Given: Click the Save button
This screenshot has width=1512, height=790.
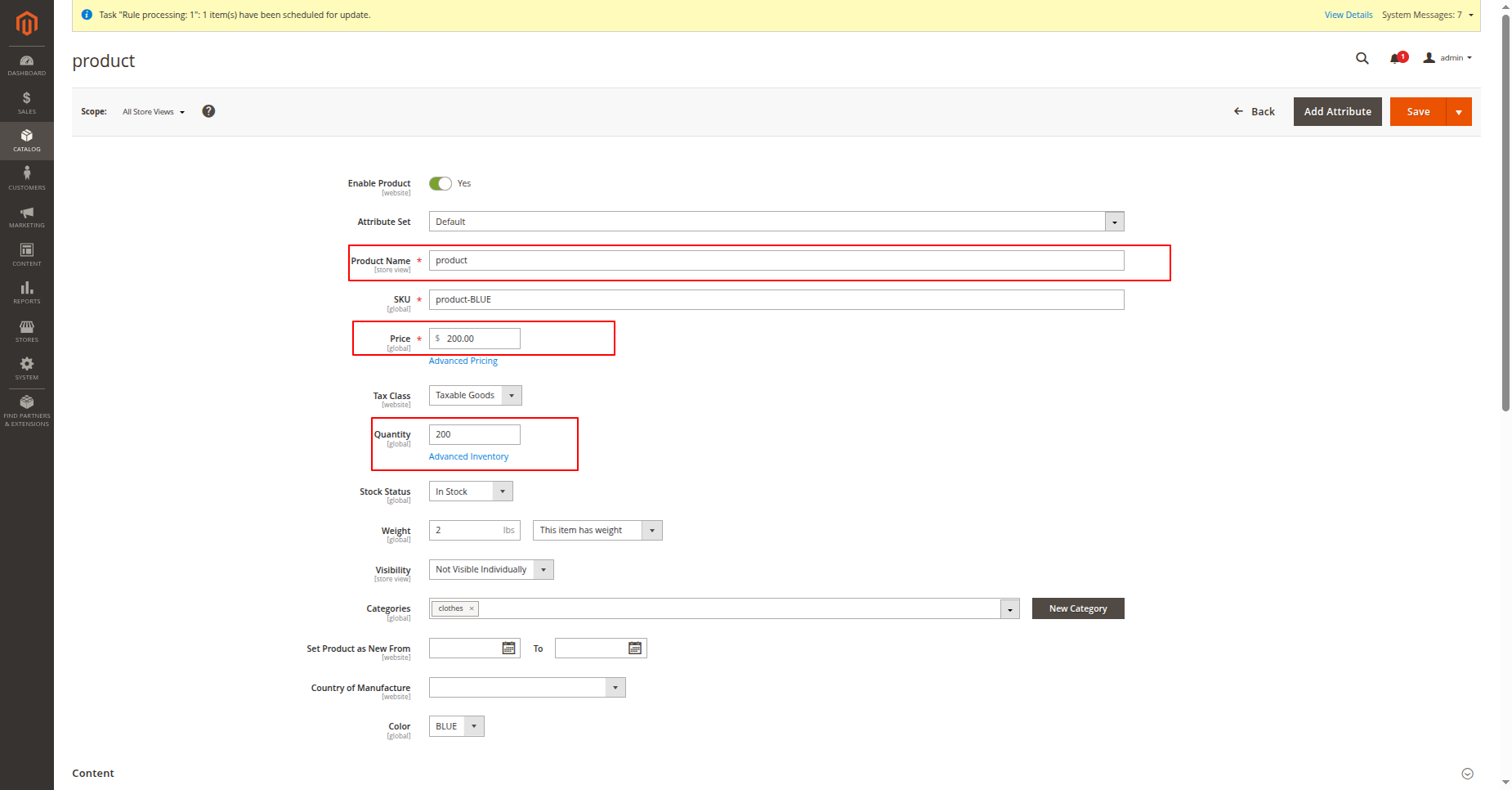Looking at the screenshot, I should tap(1418, 112).
